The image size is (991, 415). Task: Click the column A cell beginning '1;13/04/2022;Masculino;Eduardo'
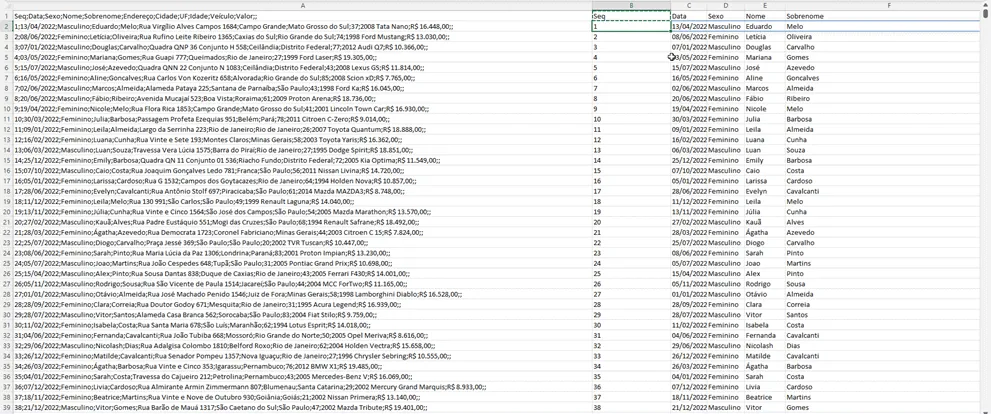tap(302, 27)
